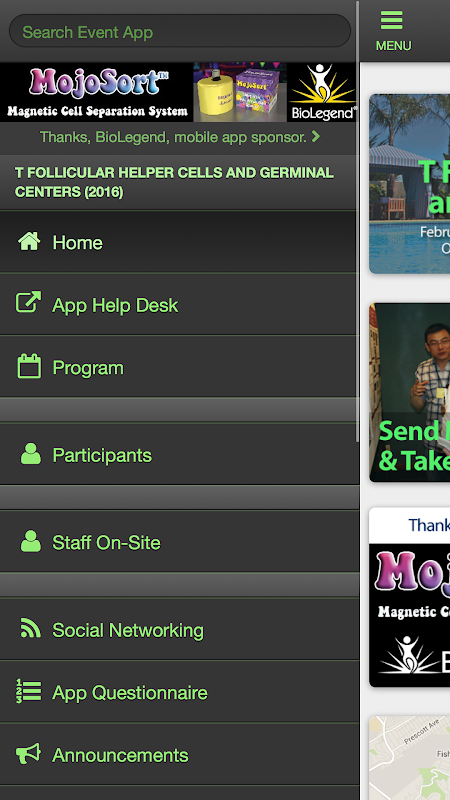Click the 'Thanks, BioLegend, mobile app sponsor' link

(x=173, y=137)
